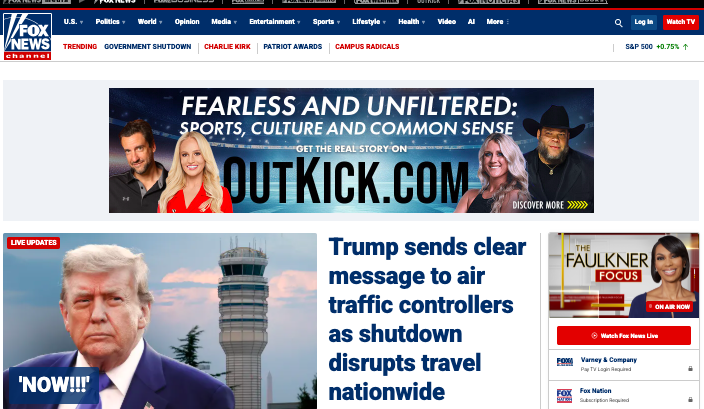The width and height of the screenshot is (704, 409).
Task: Click The Faulkner Focus on-air thumbnail
Action: [624, 275]
